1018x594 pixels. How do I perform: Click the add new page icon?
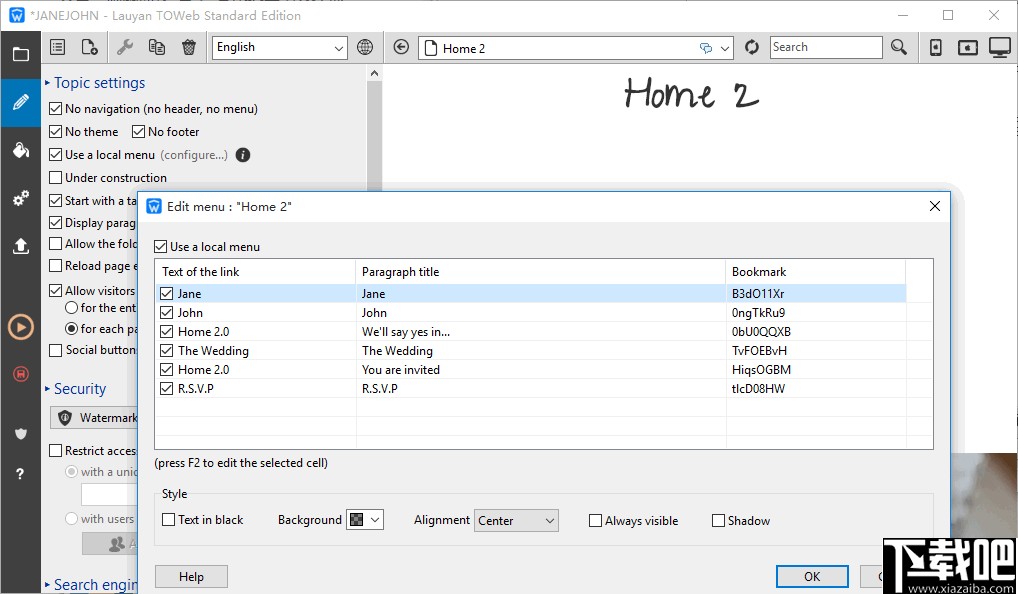[89, 47]
